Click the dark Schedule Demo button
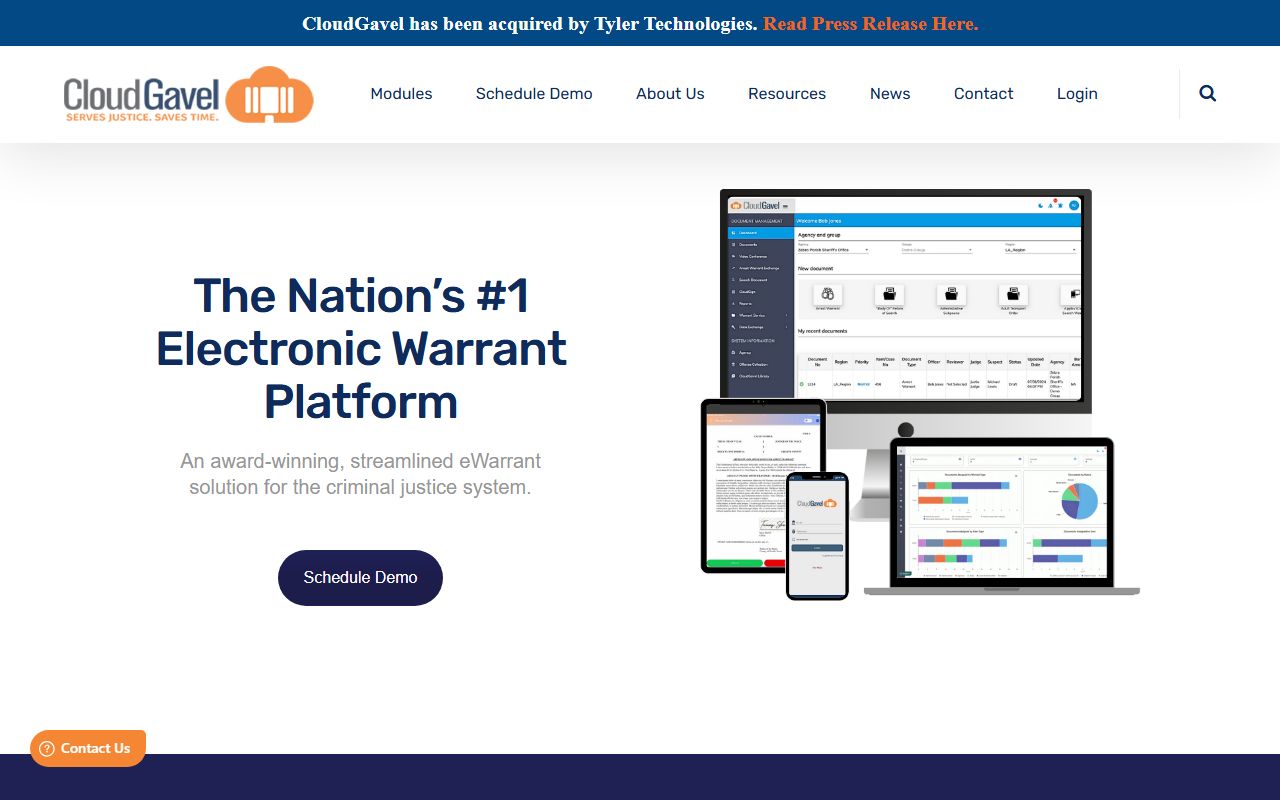Viewport: 1280px width, 800px height. (360, 577)
